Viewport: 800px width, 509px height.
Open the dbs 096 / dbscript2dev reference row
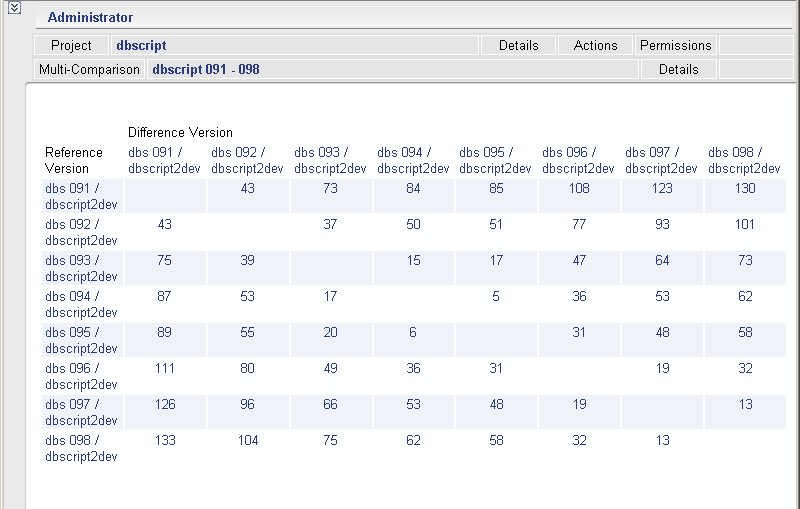point(81,376)
